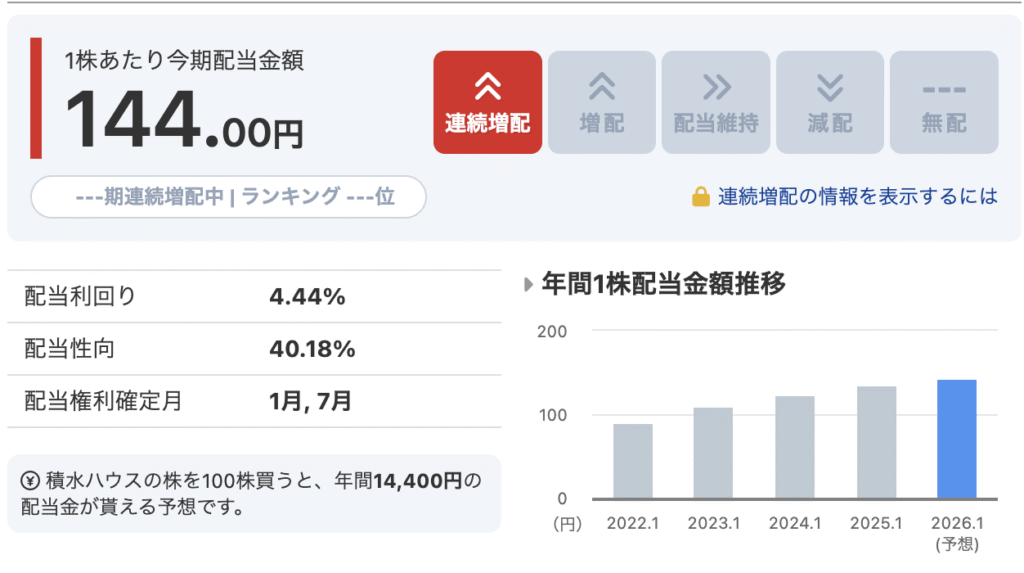Click the 2024.1 gray chart bar
The width and height of the screenshot is (1024, 573).
pos(794,447)
